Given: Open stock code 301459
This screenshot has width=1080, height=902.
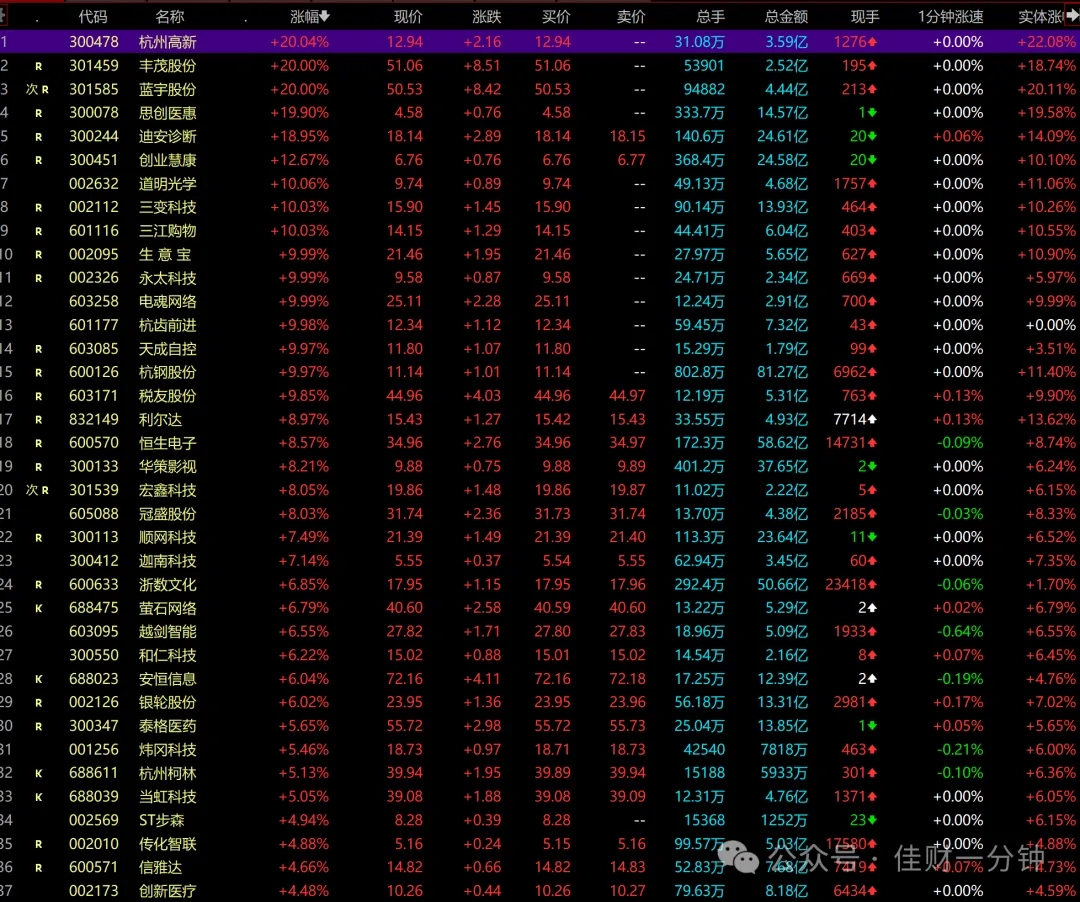Looking at the screenshot, I should [x=94, y=66].
